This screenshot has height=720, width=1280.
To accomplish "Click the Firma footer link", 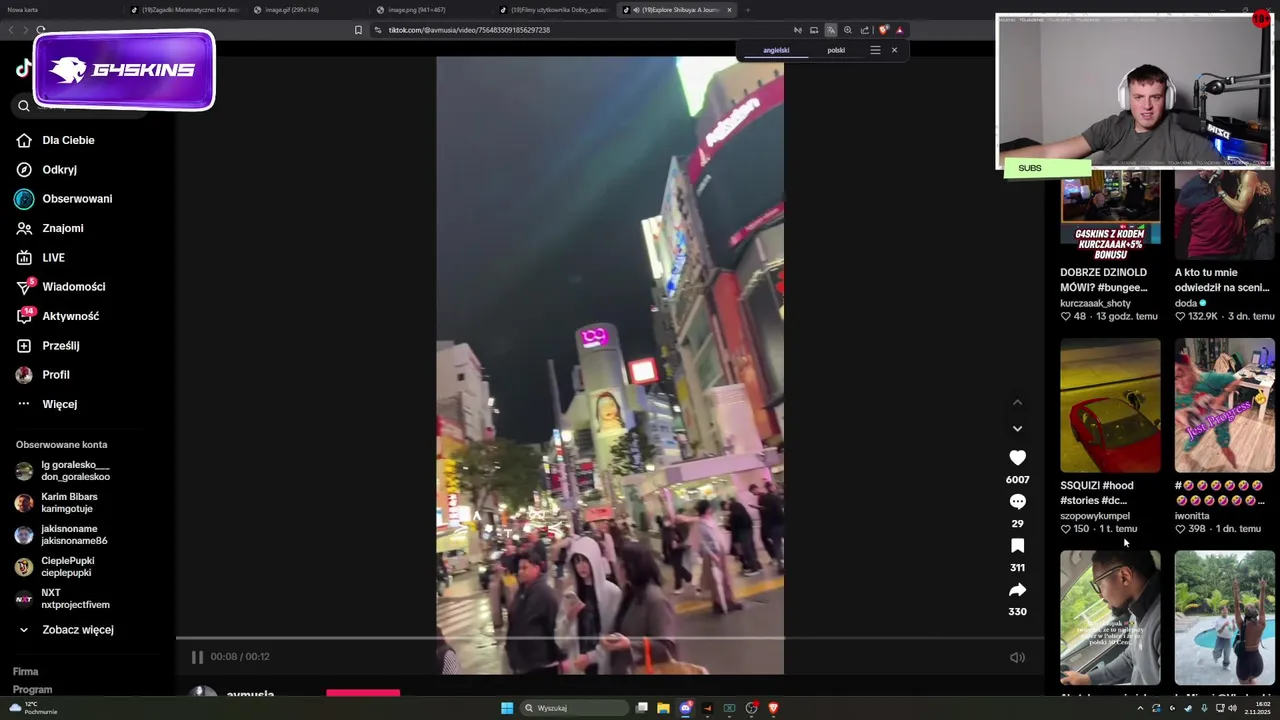I will [x=26, y=672].
